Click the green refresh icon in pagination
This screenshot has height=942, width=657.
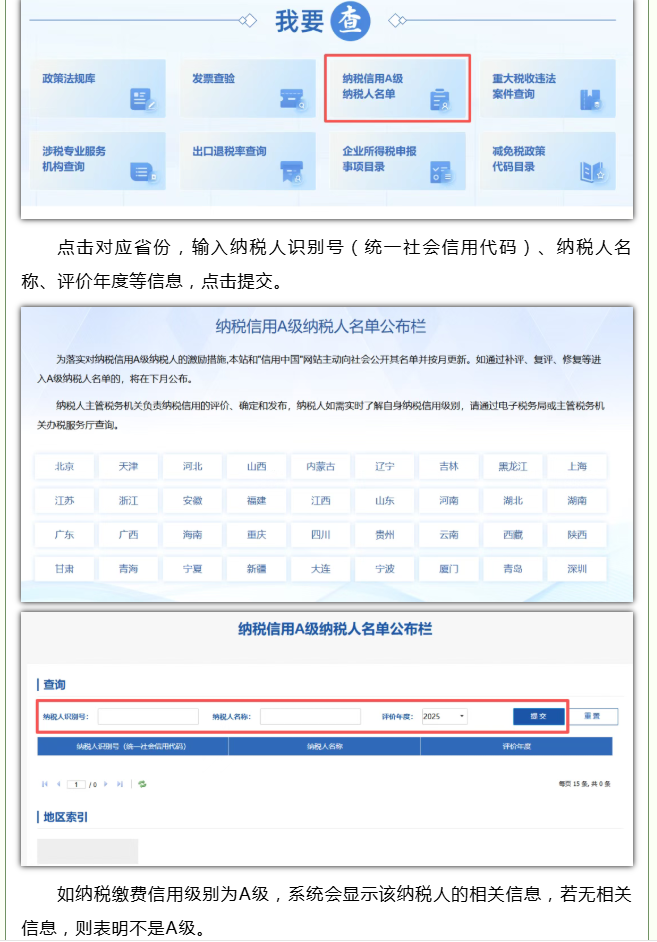142,784
